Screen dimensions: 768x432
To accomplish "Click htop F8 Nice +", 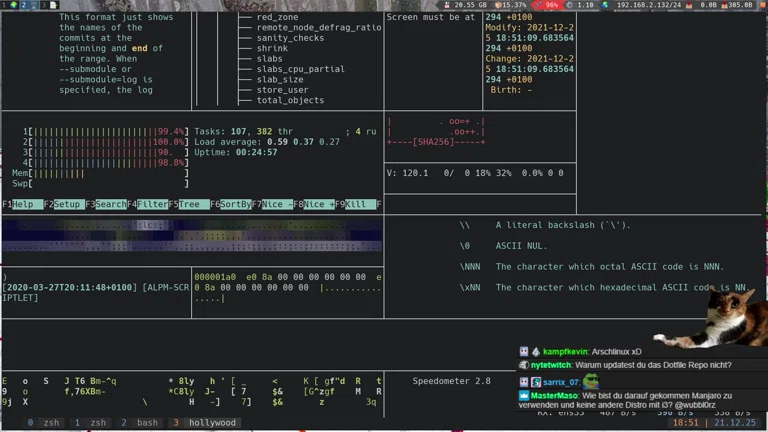I will click(314, 204).
